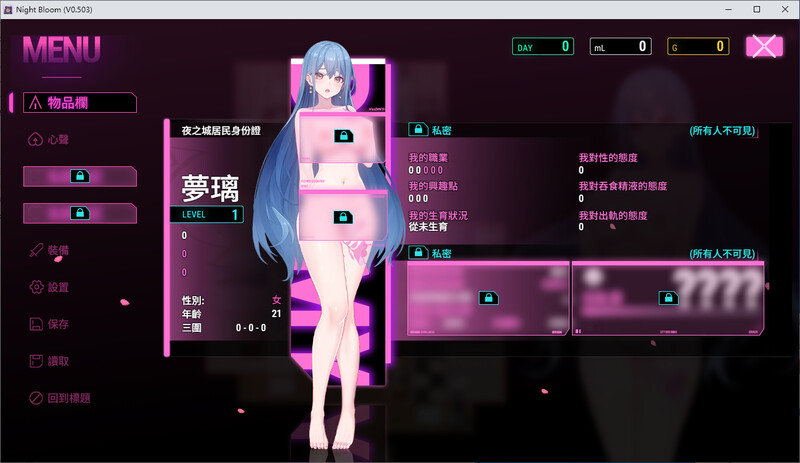Click the lower (所有人不可見) note
Viewport: 800px width, 463px height.
coord(722,254)
